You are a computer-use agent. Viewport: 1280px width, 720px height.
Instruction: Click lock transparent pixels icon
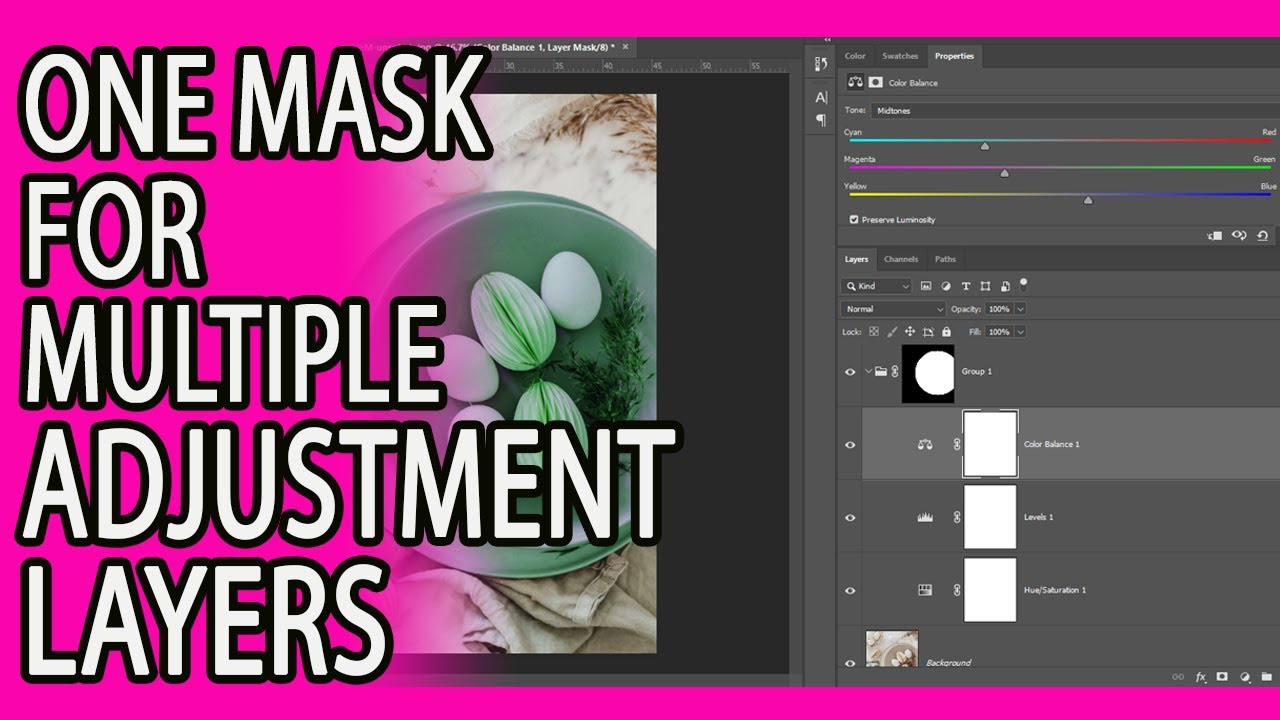[873, 331]
